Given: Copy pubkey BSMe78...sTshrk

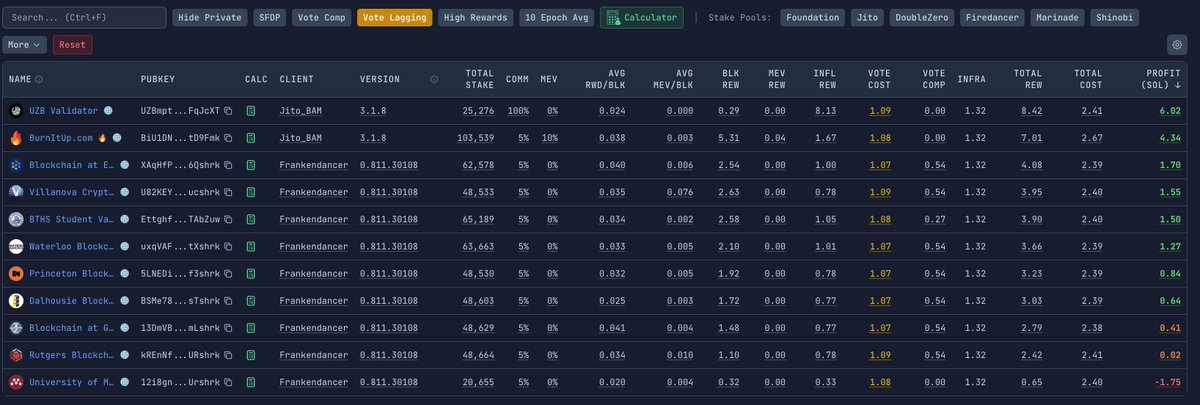Looking at the screenshot, I should tap(228, 299).
